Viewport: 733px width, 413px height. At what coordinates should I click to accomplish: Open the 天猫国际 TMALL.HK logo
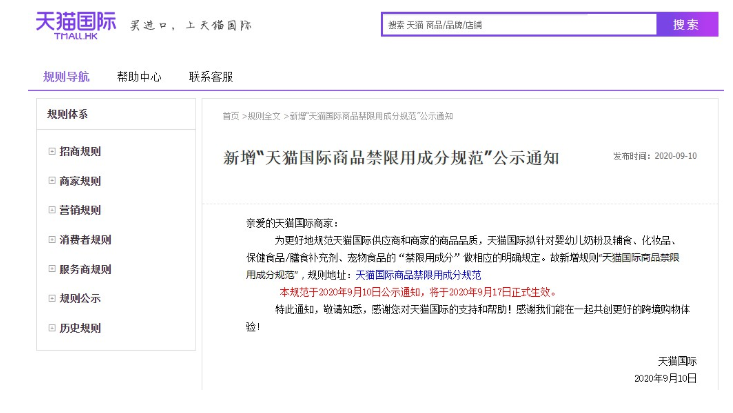(76, 26)
